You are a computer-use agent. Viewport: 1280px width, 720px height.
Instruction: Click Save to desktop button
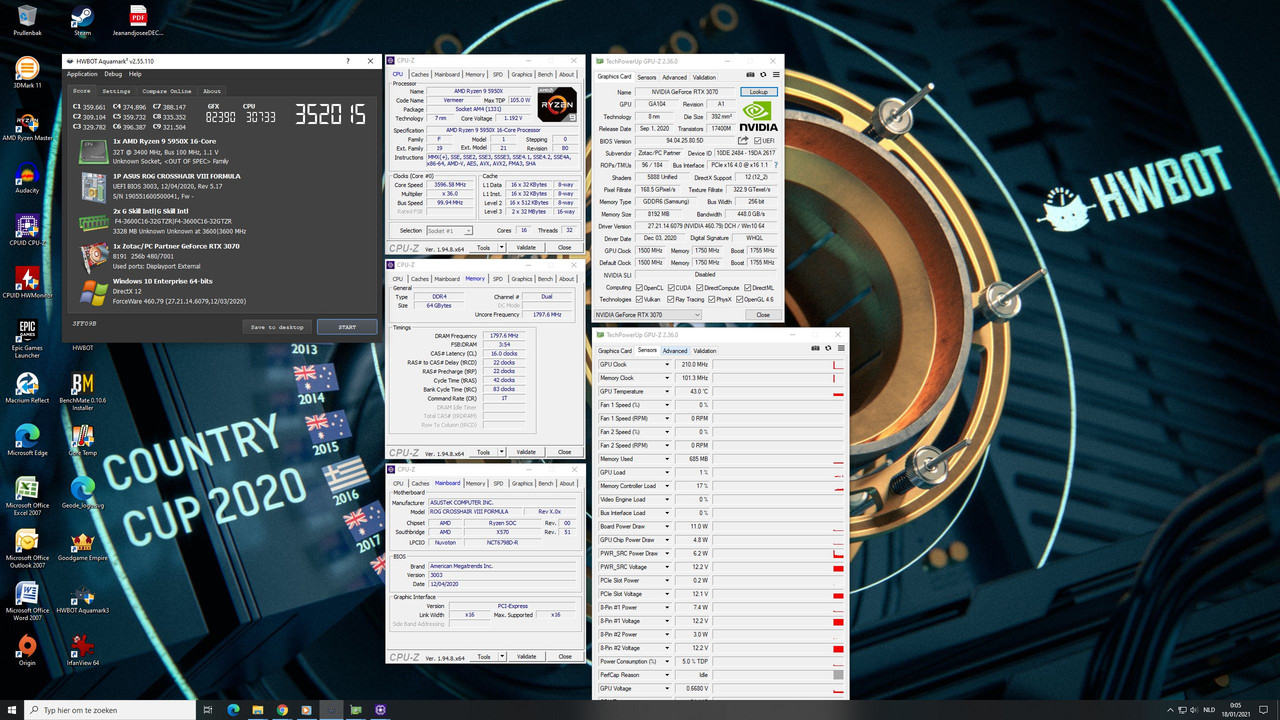277,327
